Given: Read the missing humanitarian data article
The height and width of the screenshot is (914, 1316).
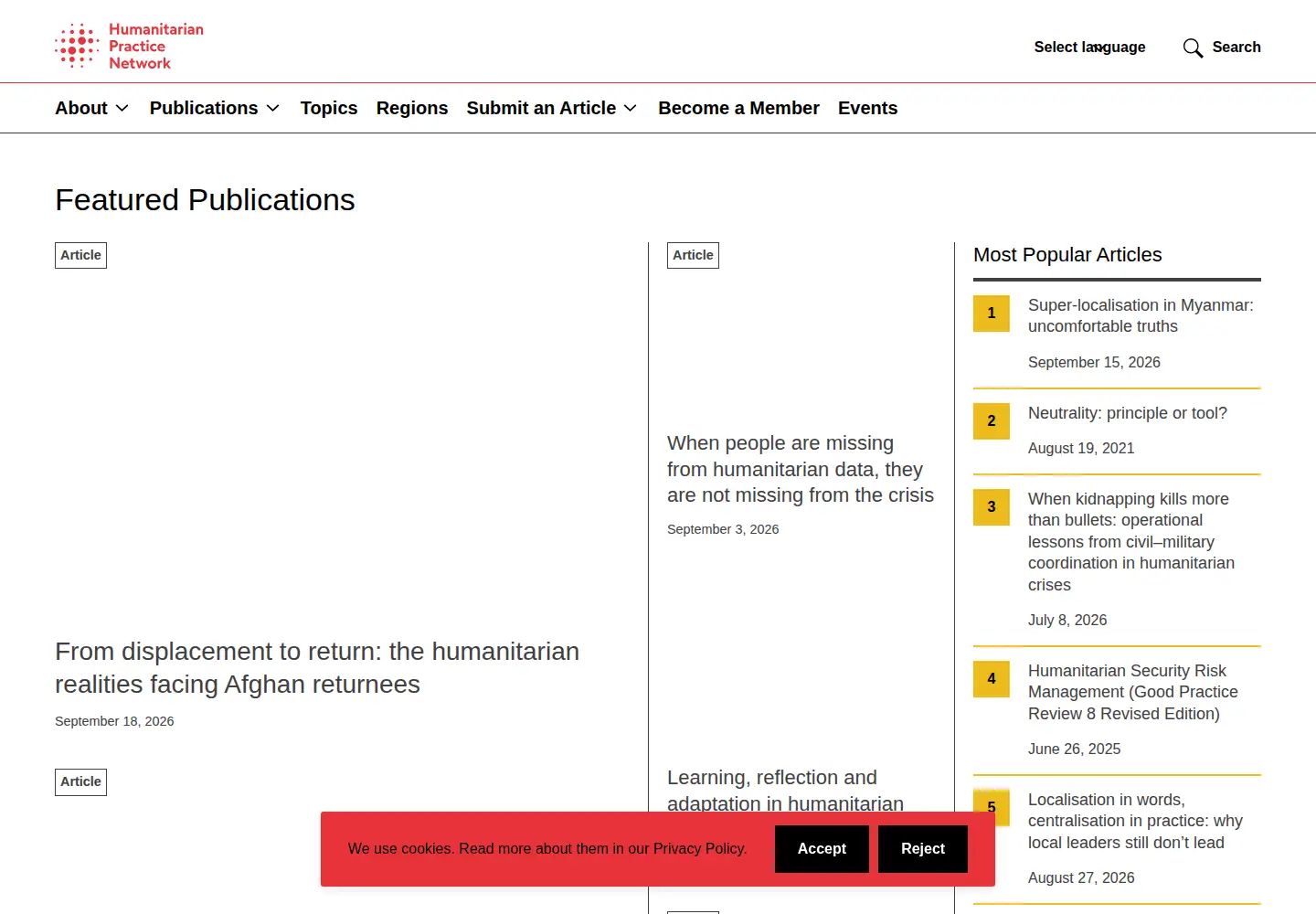Looking at the screenshot, I should [801, 469].
